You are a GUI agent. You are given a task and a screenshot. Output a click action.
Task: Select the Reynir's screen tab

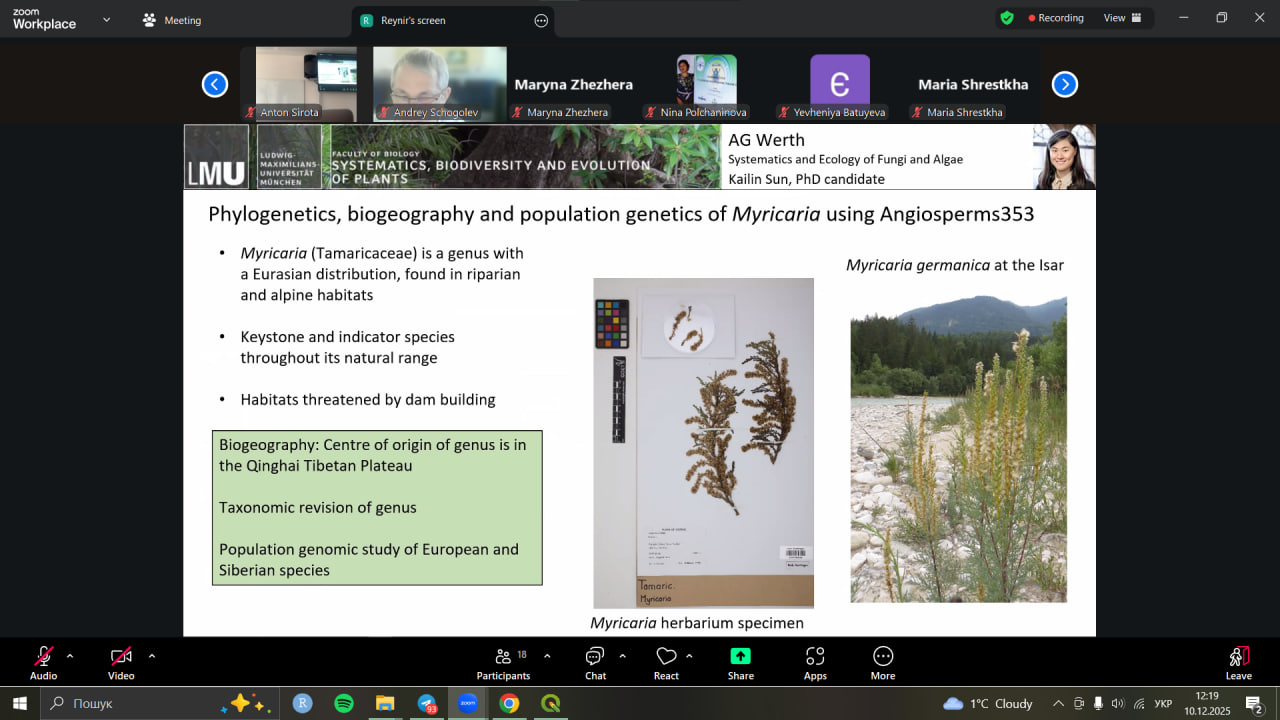(412, 20)
